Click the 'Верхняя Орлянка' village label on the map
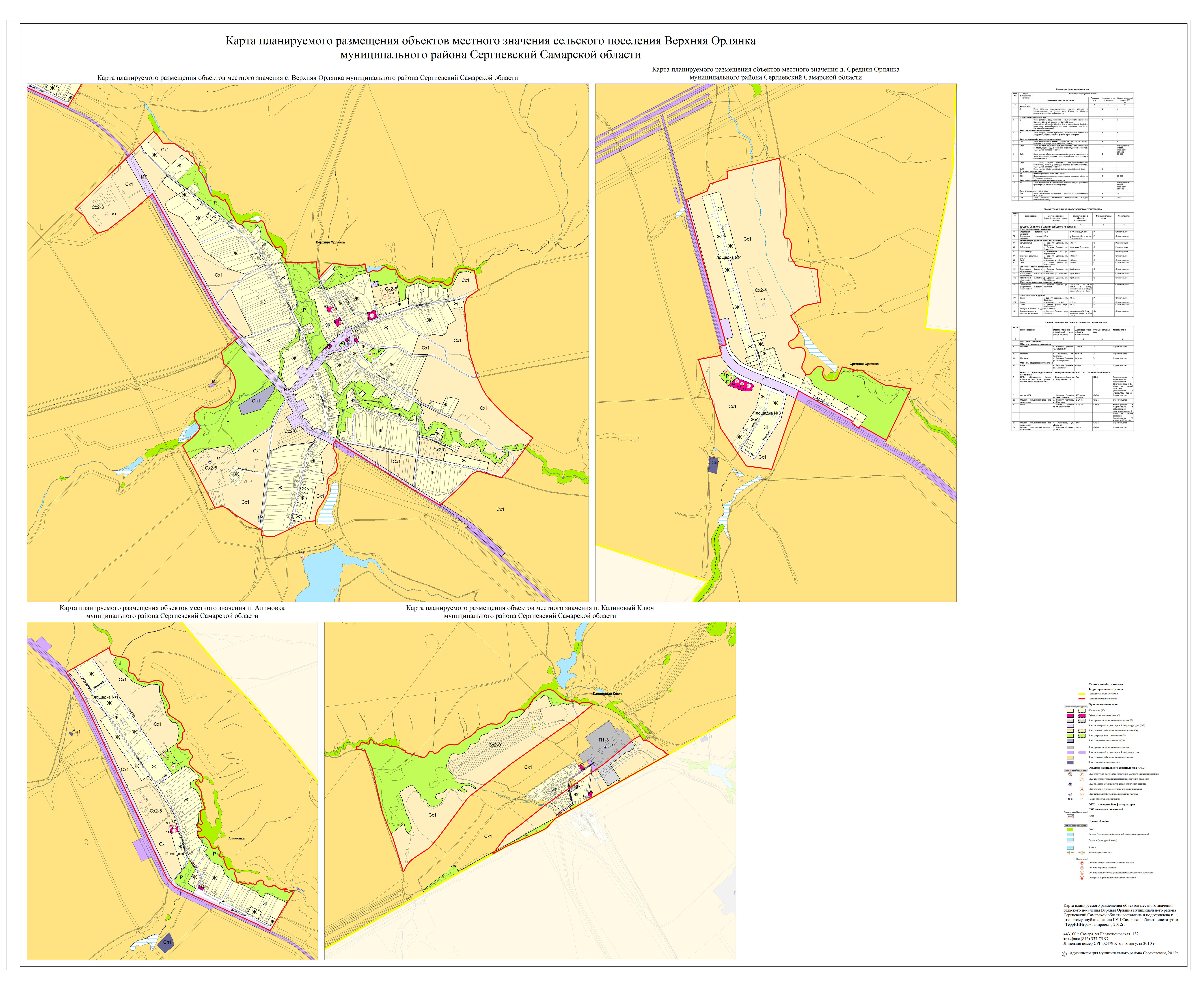The height and width of the screenshot is (990, 1204). coord(330,242)
